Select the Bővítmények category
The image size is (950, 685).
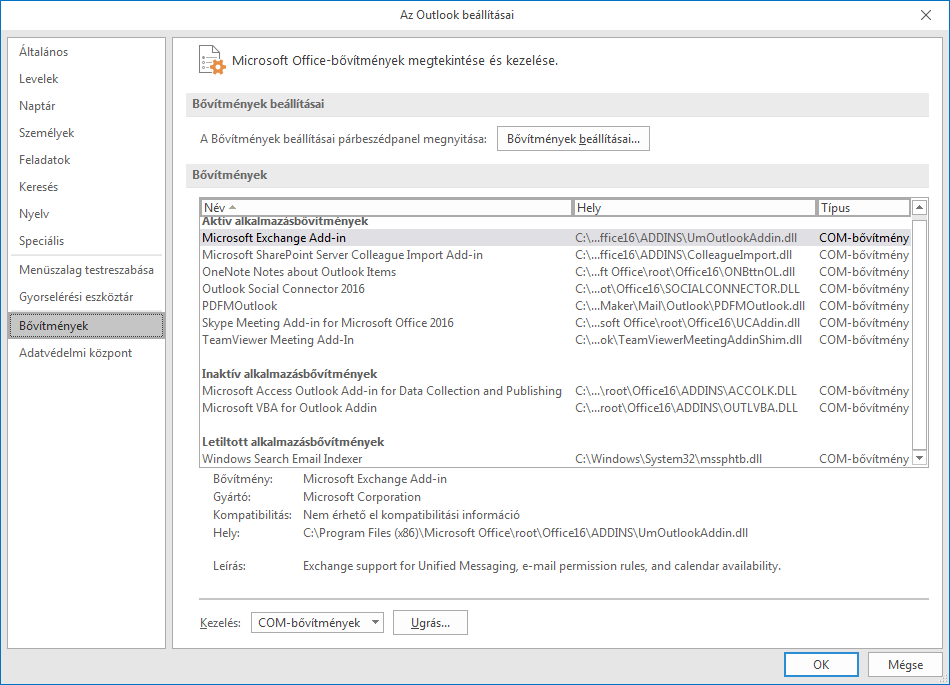(87, 326)
